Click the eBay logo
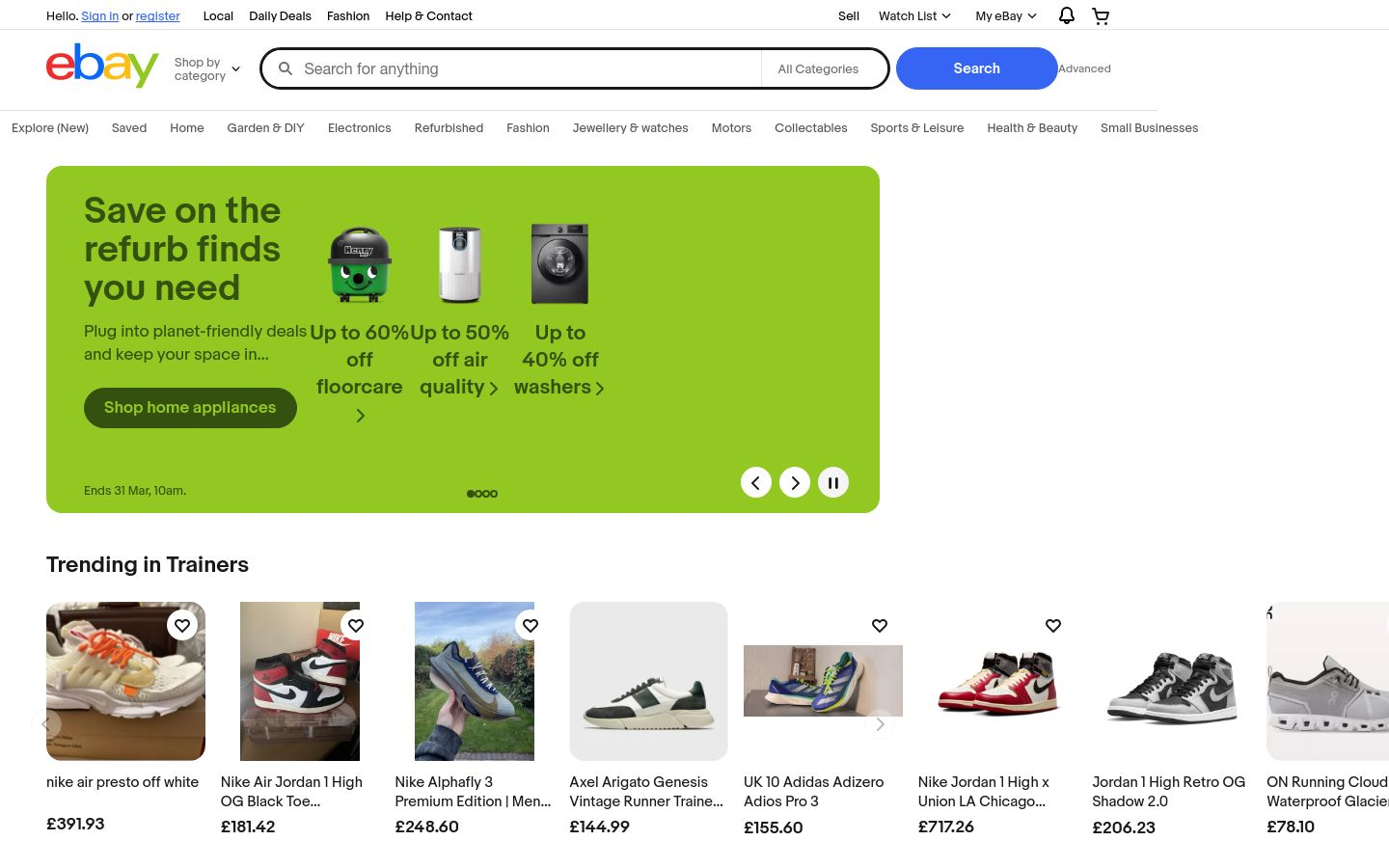The image size is (1389, 868). coord(102,66)
